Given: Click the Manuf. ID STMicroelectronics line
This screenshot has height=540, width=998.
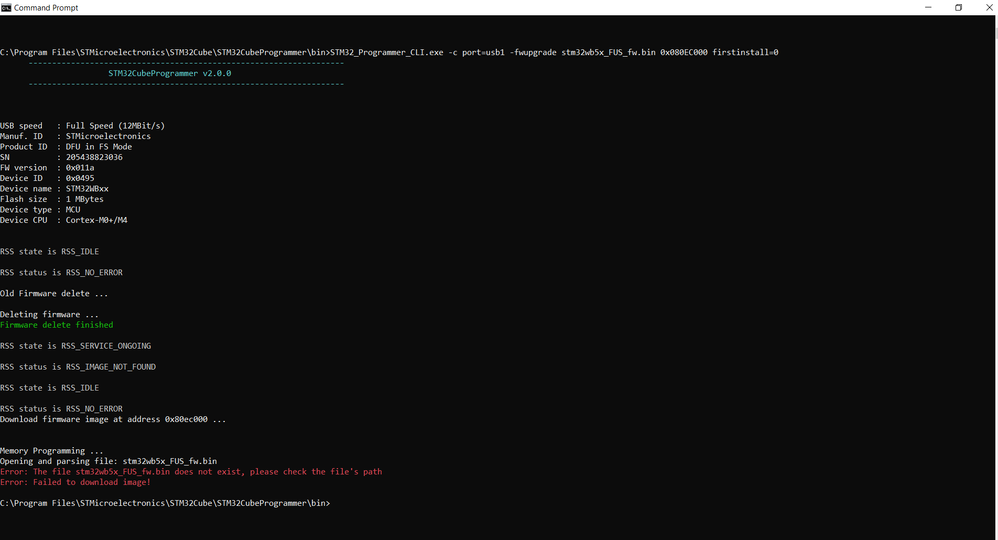Looking at the screenshot, I should click(75, 136).
